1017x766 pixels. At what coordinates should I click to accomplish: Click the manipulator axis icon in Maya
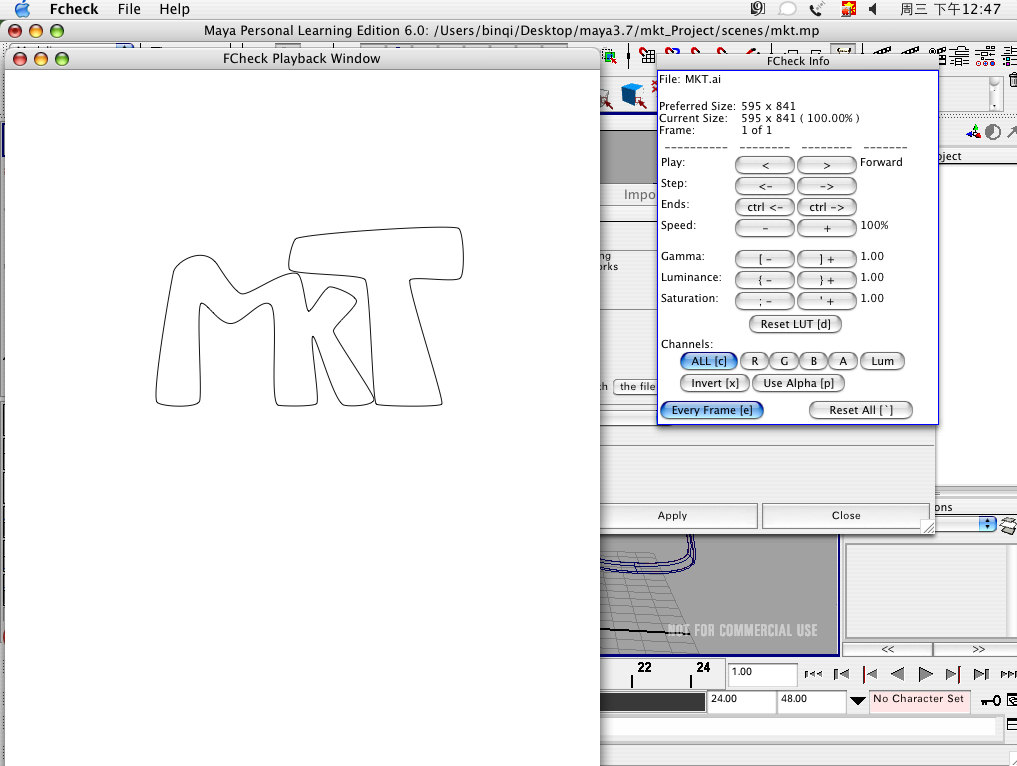pos(974,132)
